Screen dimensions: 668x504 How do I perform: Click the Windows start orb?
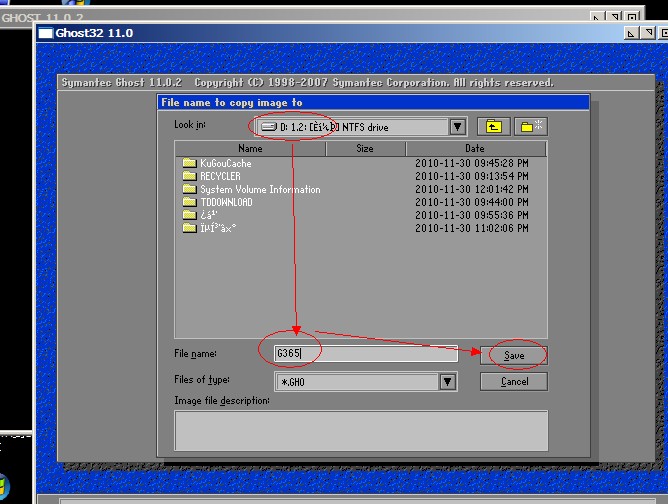click(x=3, y=486)
